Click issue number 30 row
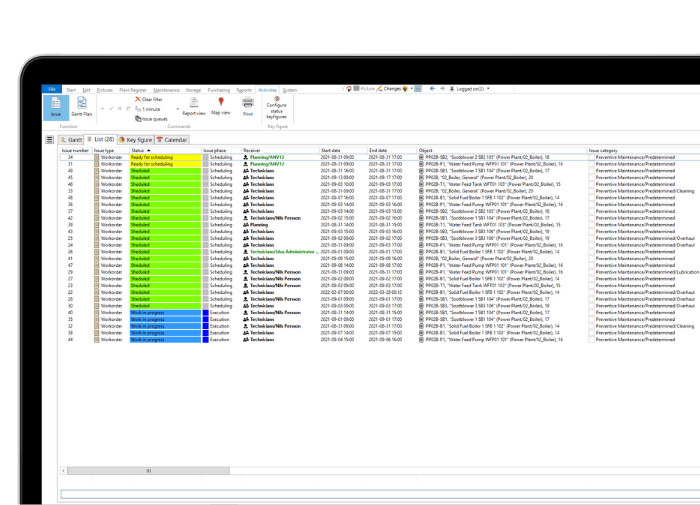The width and height of the screenshot is (700, 505). tap(71, 306)
